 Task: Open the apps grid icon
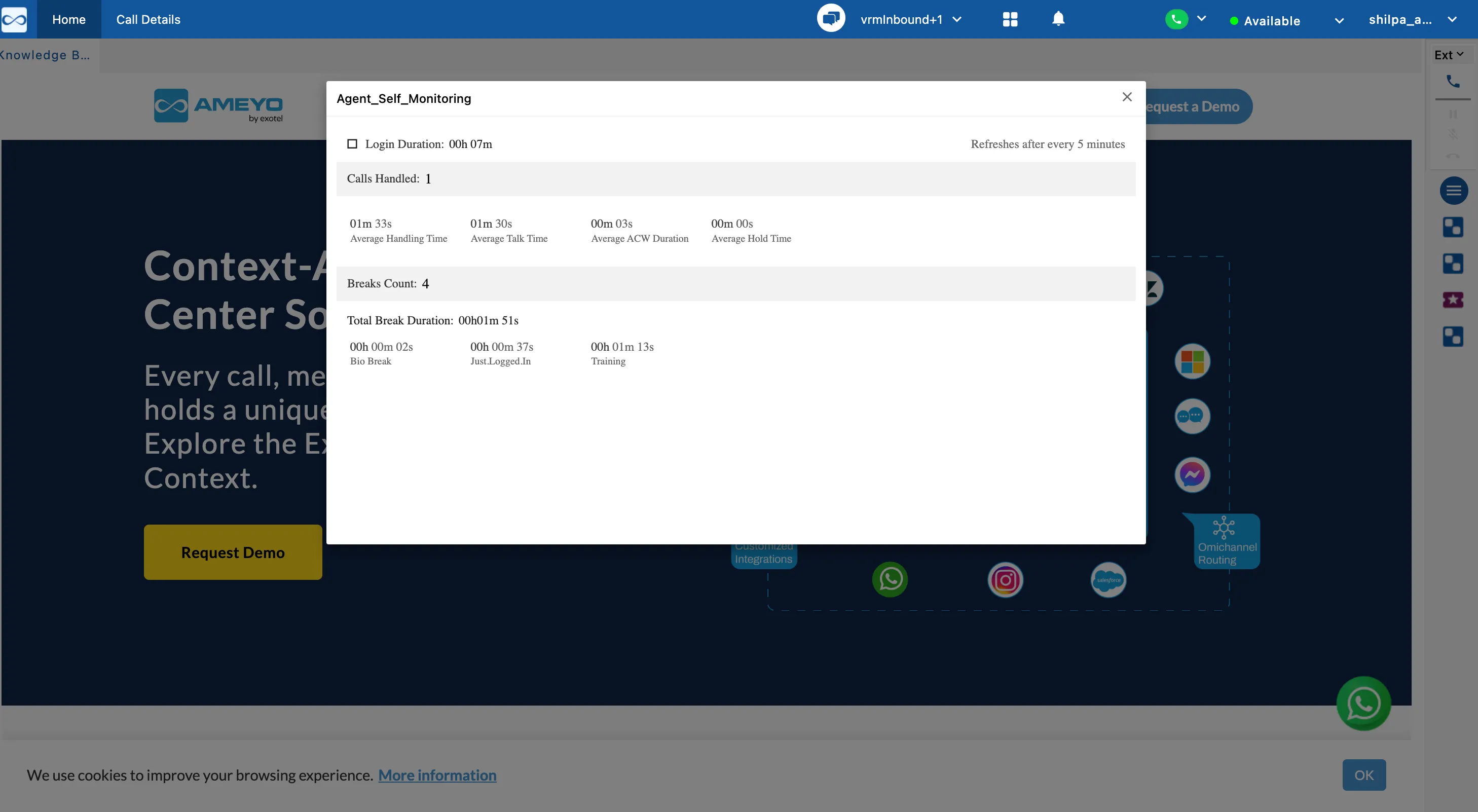[x=1010, y=19]
